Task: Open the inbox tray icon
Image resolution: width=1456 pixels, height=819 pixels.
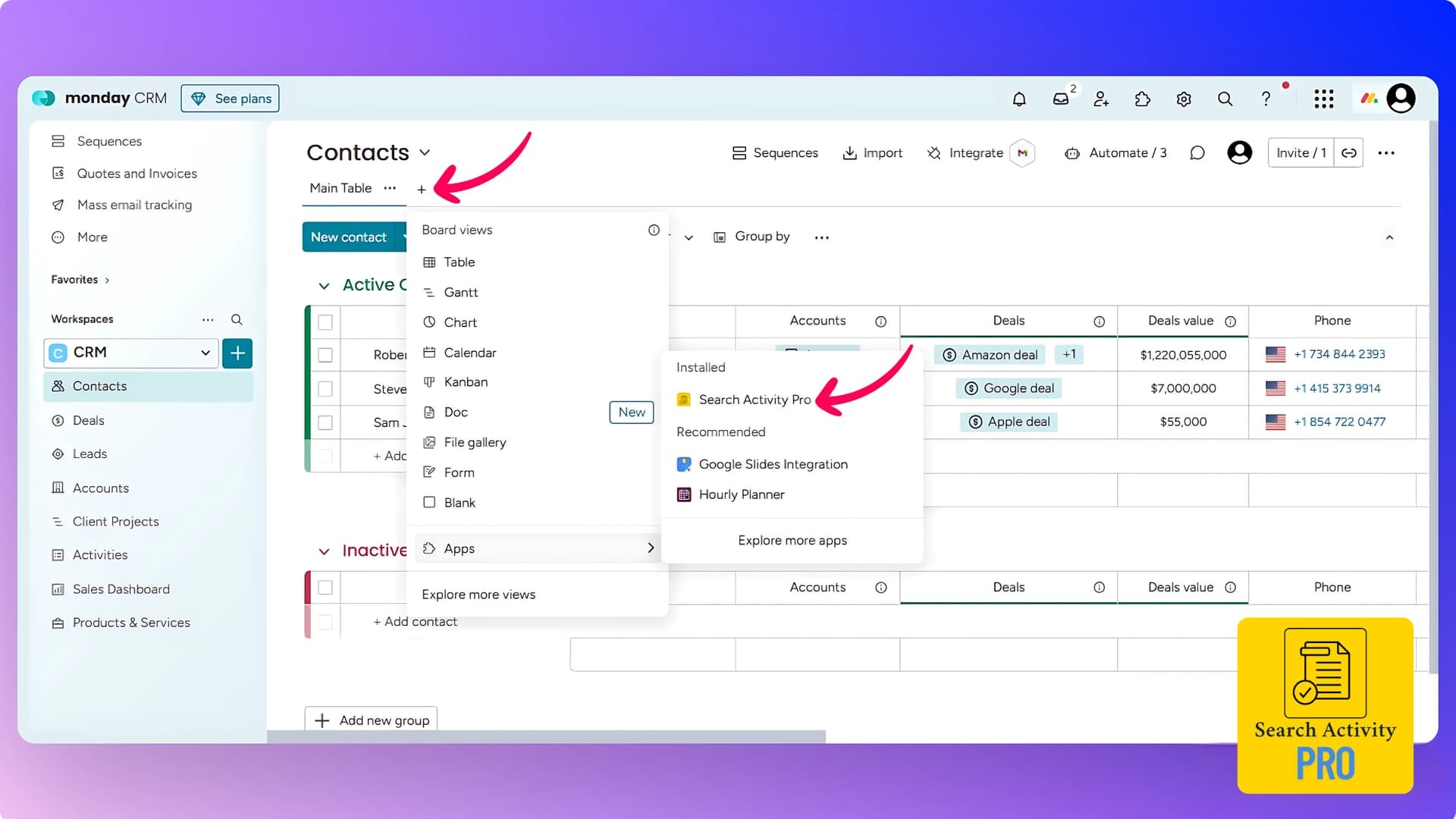Action: point(1061,99)
